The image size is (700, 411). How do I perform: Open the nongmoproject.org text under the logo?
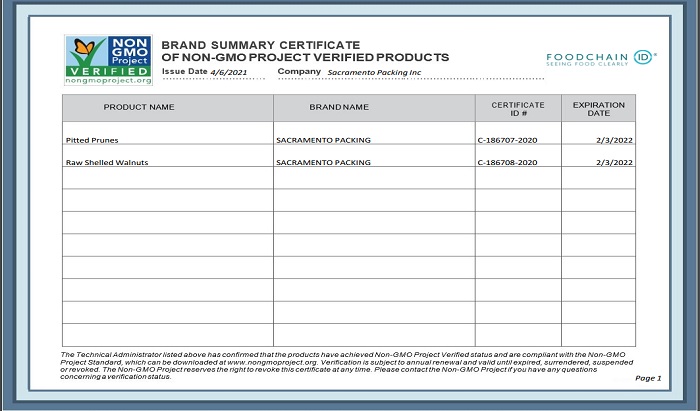[x=109, y=80]
